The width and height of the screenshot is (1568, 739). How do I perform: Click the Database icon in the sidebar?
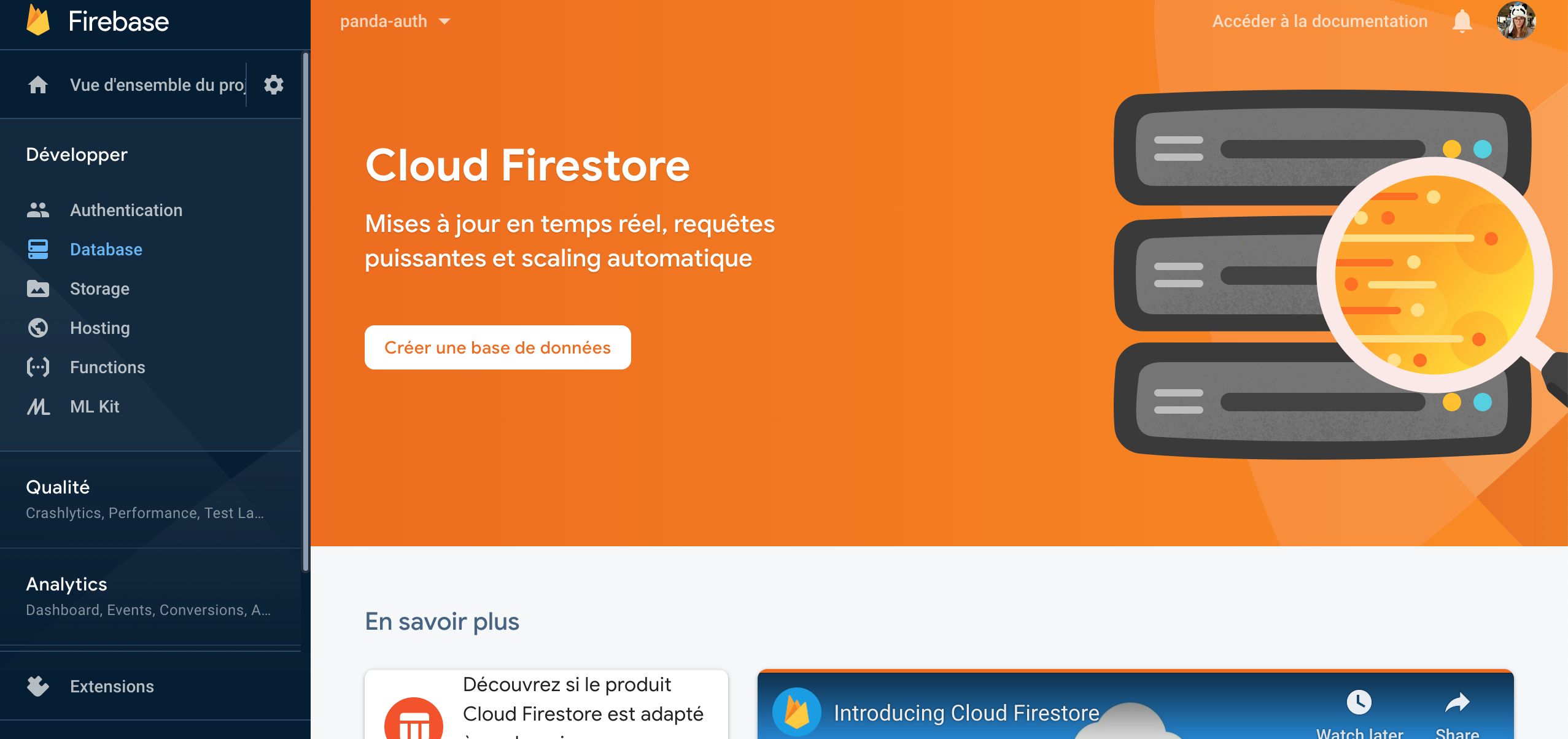[38, 249]
